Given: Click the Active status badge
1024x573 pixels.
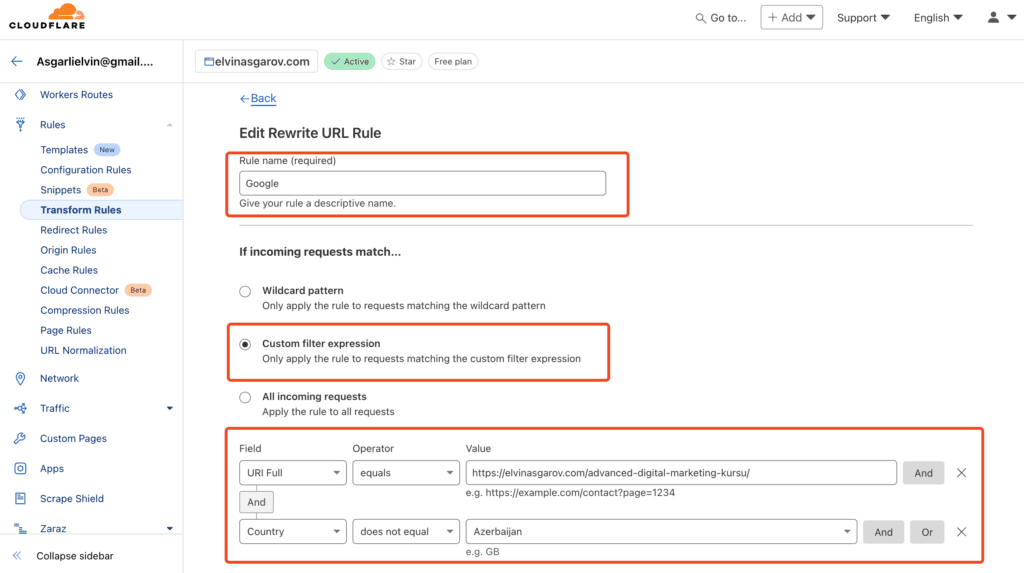Looking at the screenshot, I should pos(349,61).
